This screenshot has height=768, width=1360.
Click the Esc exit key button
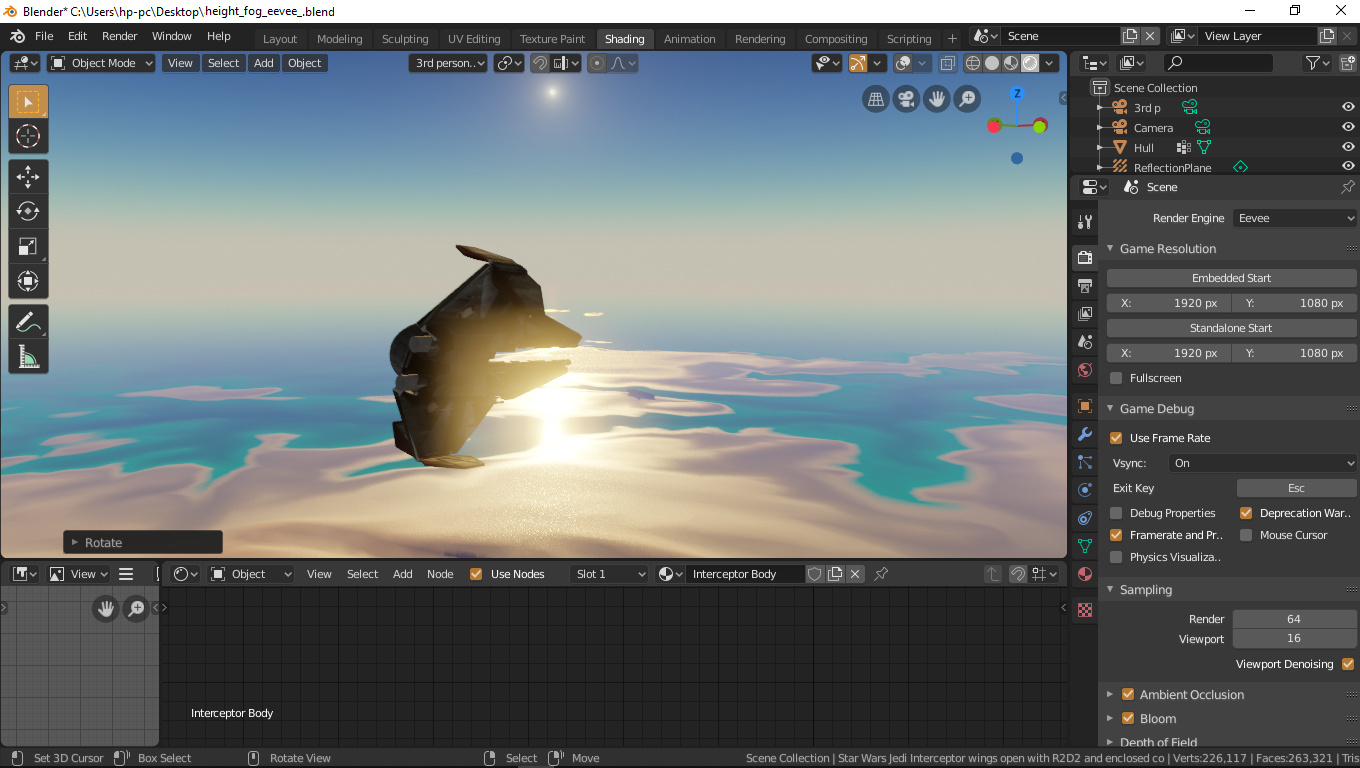click(x=1296, y=488)
